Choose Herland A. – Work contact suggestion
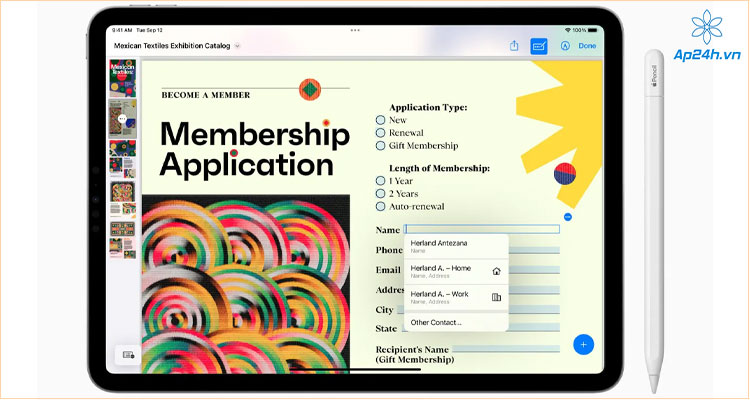Viewport: 750px width, 400px height. pos(456,297)
